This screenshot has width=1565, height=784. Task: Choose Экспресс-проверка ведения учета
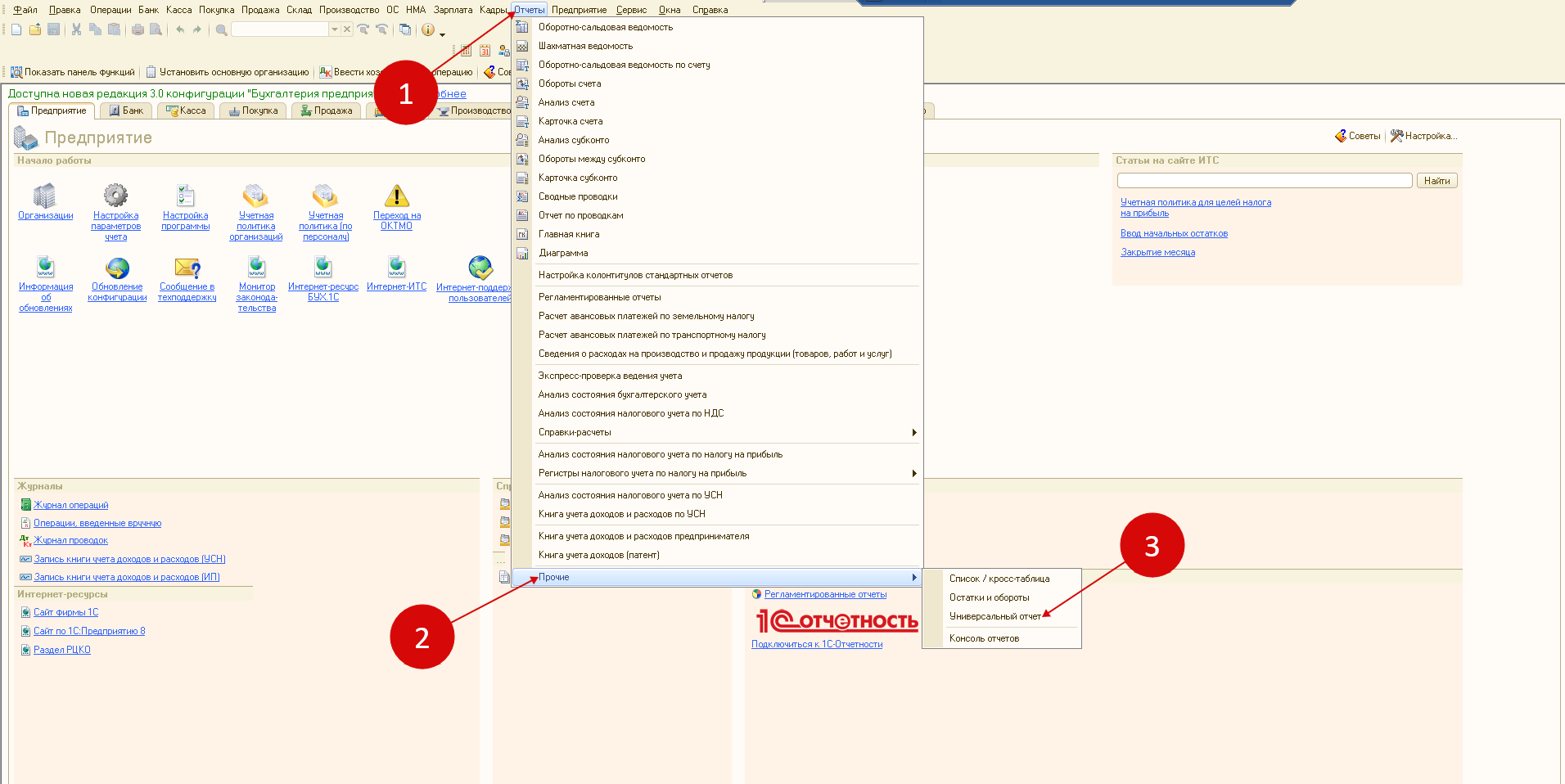pyautogui.click(x=610, y=376)
